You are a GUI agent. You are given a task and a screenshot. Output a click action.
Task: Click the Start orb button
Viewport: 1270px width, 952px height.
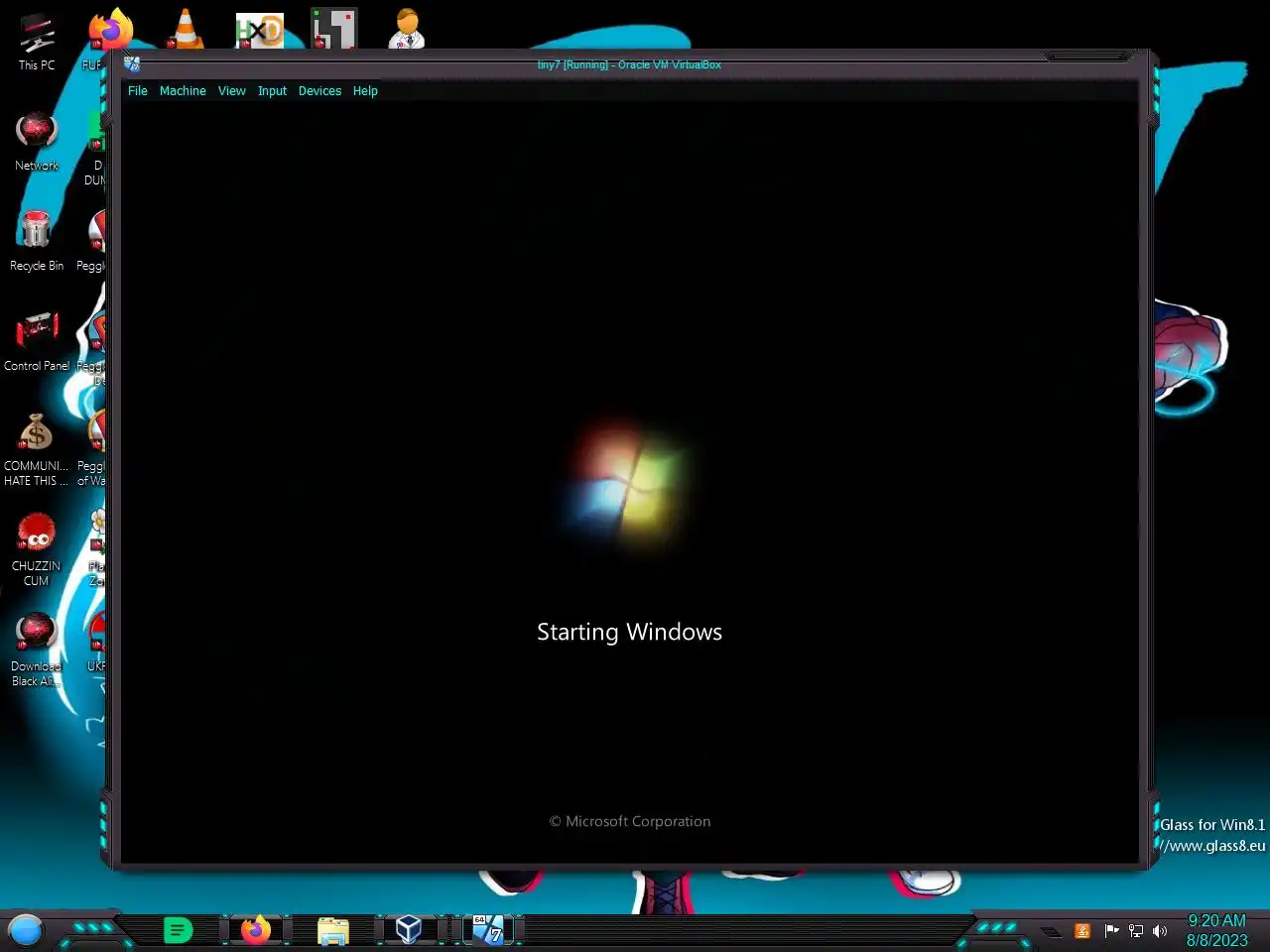26,930
